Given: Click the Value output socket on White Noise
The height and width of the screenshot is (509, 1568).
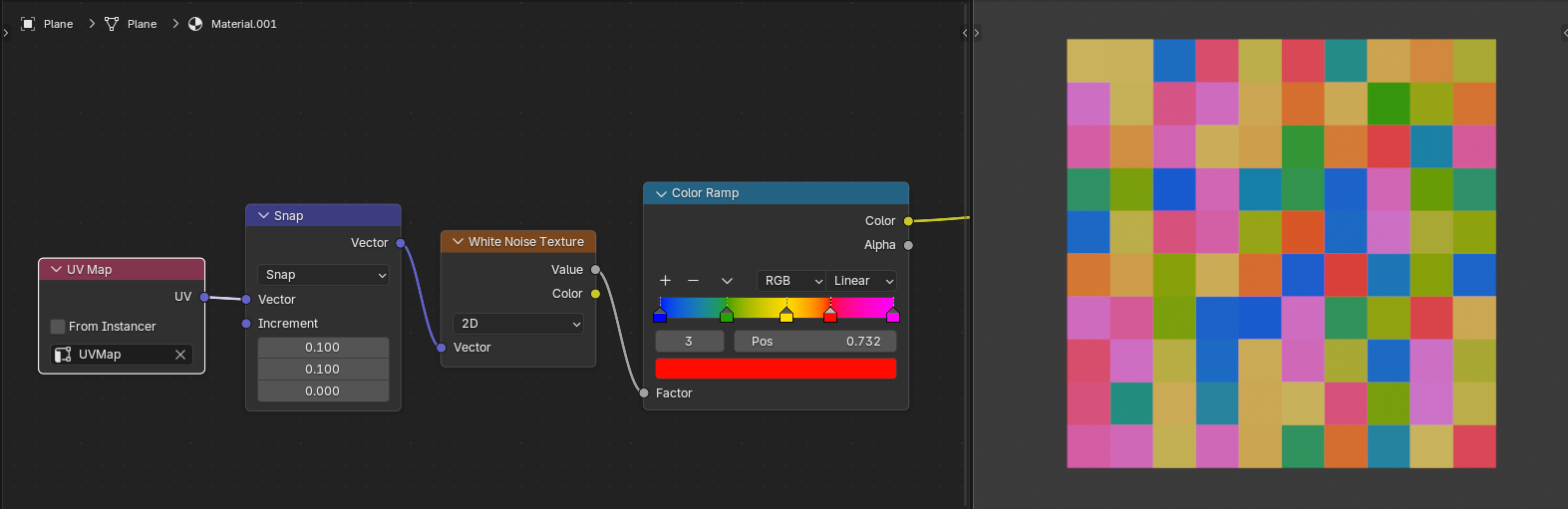Looking at the screenshot, I should pyautogui.click(x=596, y=270).
